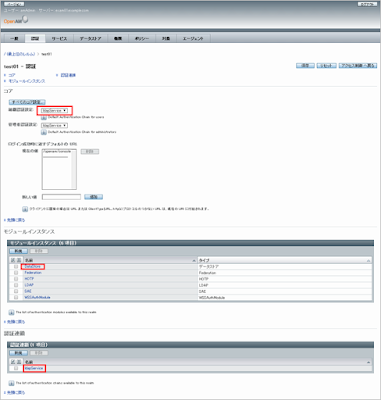The height and width of the screenshot is (400, 381).
Task: Open the Subjects (対象) tab
Action: coord(166,38)
